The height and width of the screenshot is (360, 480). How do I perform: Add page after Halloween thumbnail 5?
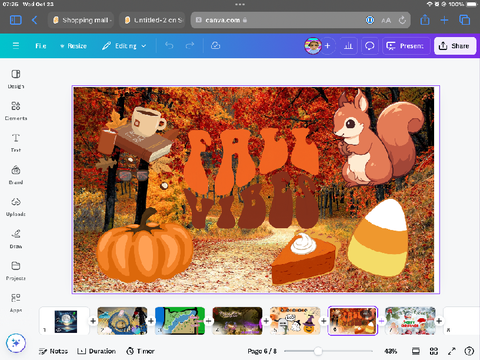click(324, 321)
